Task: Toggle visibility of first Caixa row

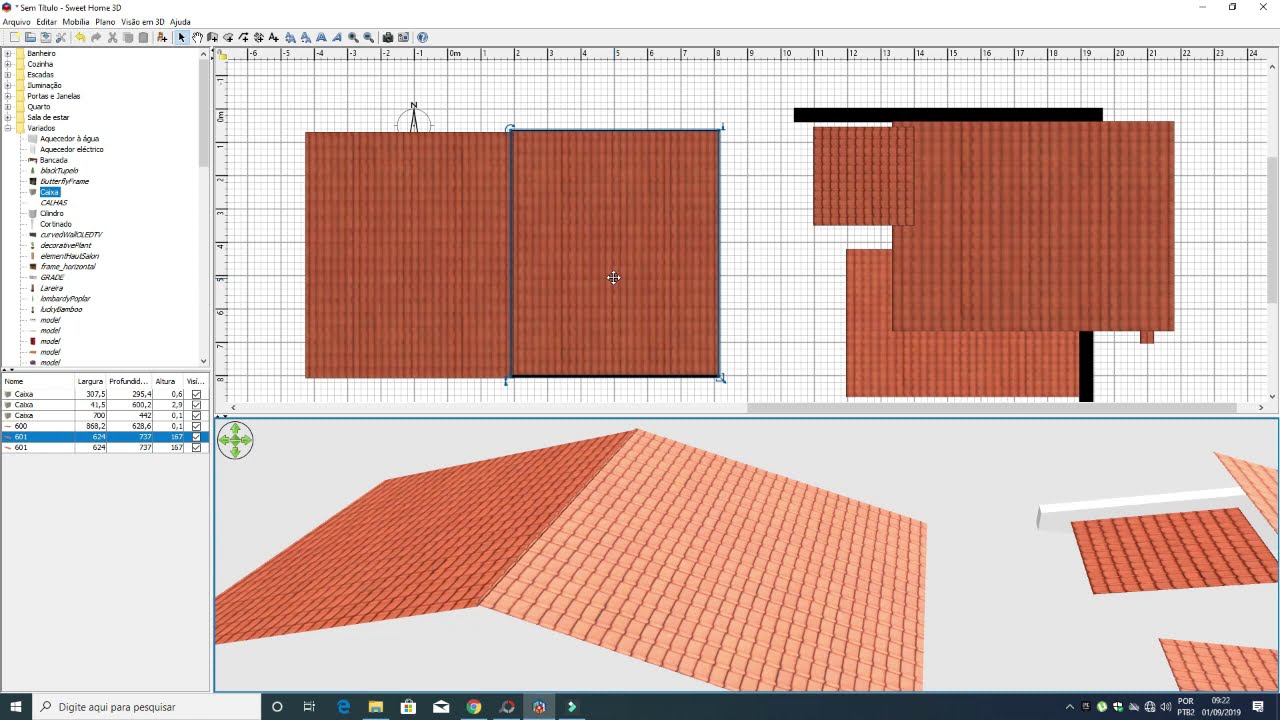Action: [x=196, y=394]
